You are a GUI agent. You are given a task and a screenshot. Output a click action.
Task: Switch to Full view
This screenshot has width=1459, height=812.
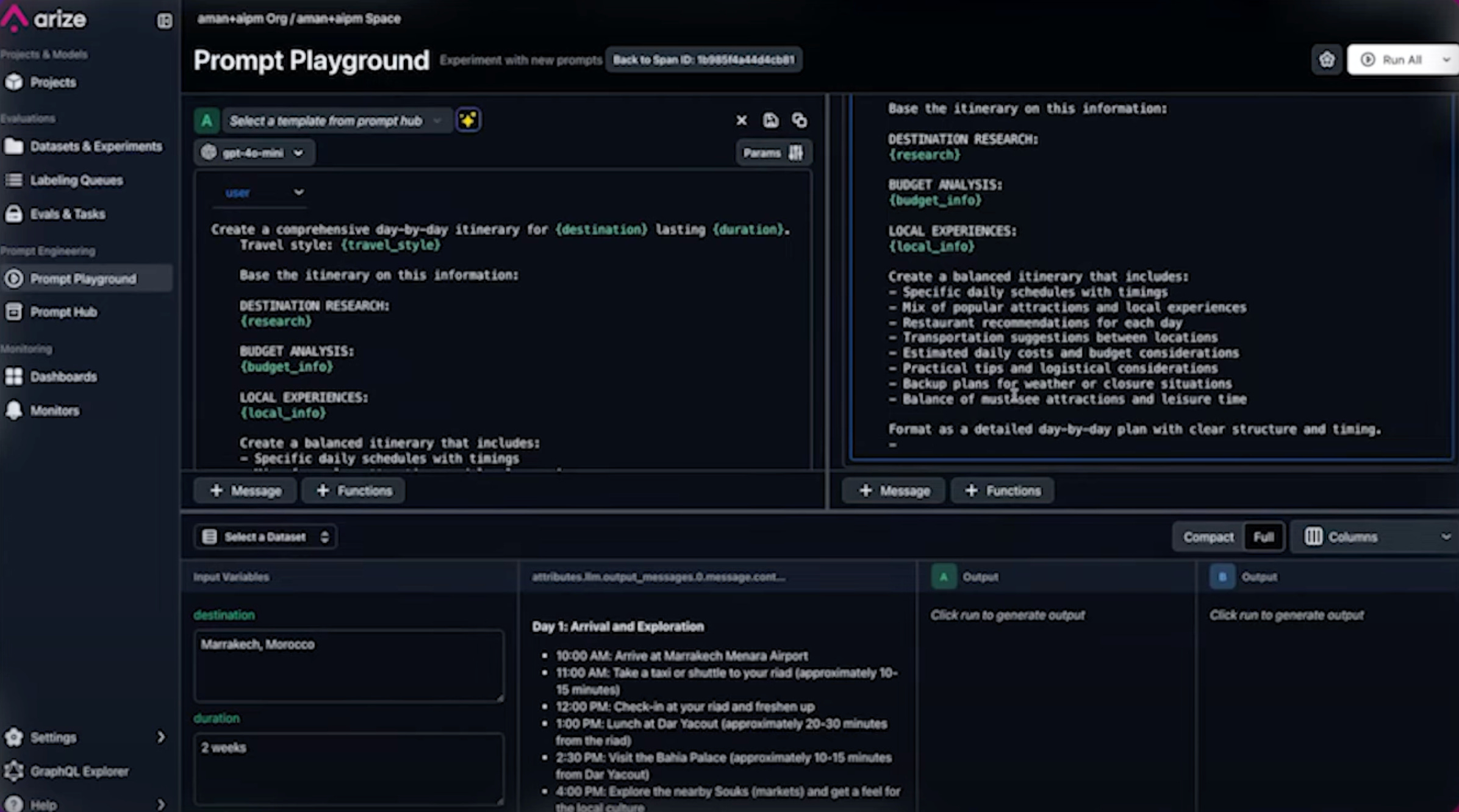1263,536
